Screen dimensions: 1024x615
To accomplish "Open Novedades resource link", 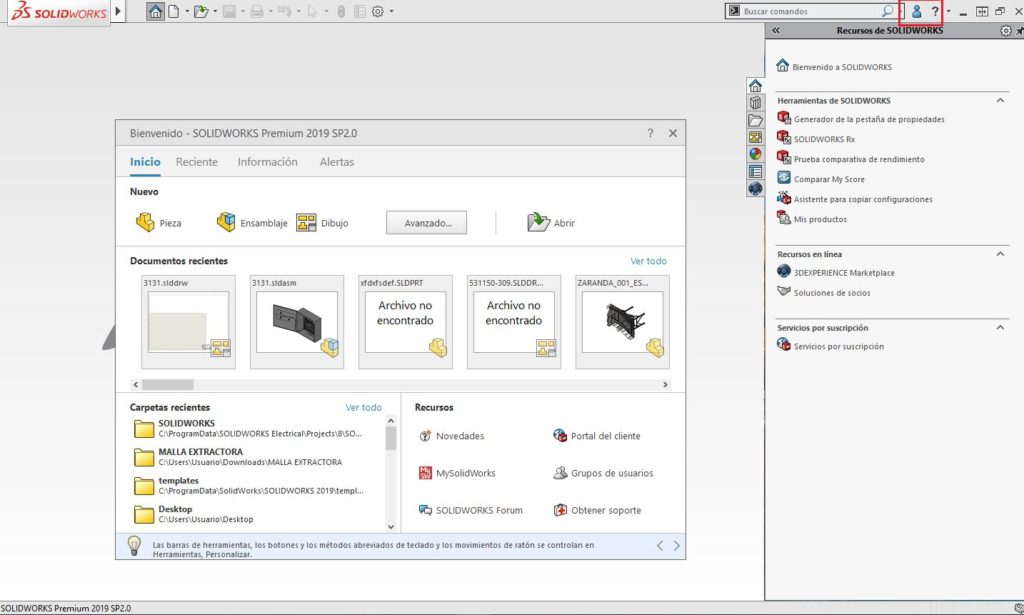I will coord(451,435).
